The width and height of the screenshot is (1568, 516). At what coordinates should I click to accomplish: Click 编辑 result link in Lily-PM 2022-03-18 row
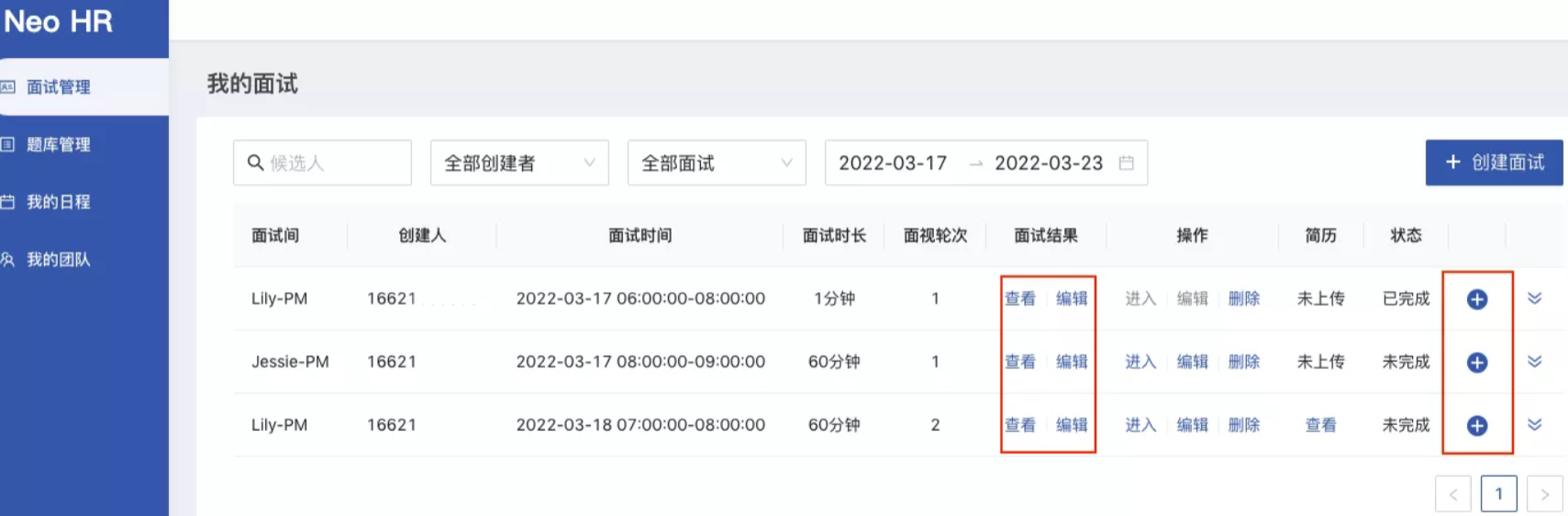pyautogui.click(x=1072, y=425)
